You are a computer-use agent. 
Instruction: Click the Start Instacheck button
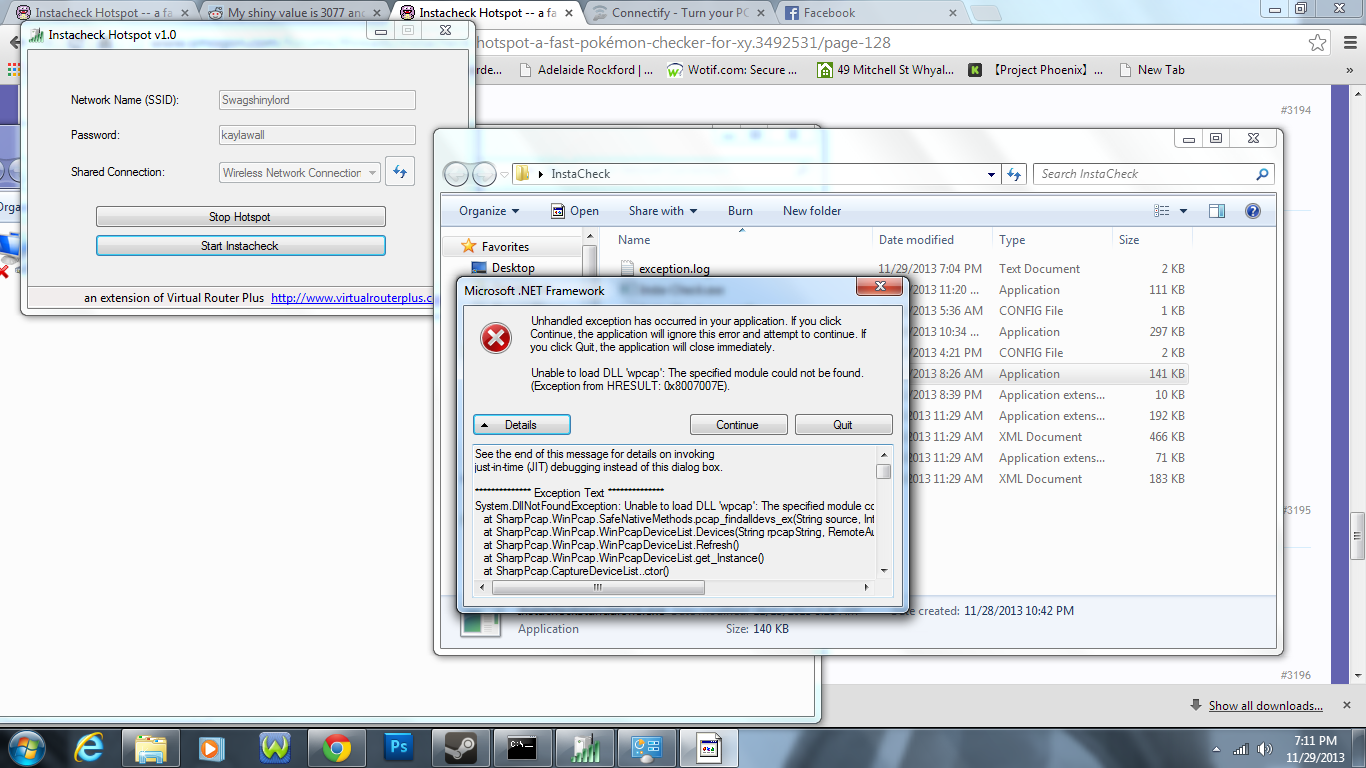pos(240,246)
